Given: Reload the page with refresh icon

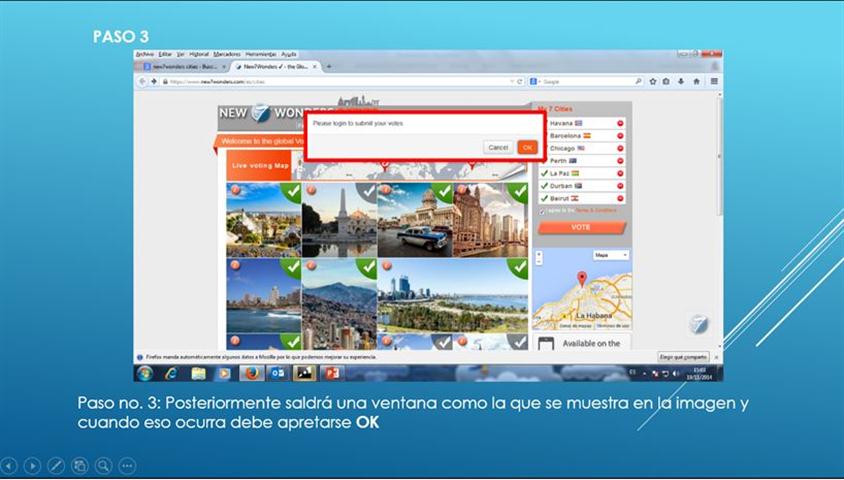Looking at the screenshot, I should tap(520, 81).
